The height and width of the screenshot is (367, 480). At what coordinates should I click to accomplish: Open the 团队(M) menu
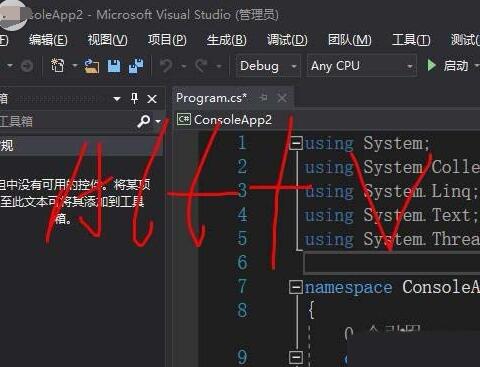tap(349, 40)
